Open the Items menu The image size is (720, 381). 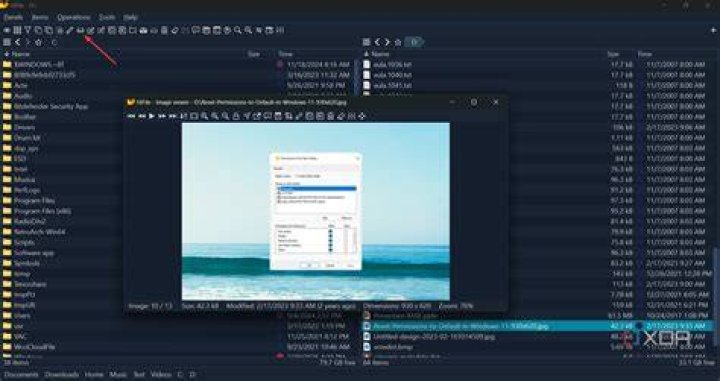tap(40, 17)
